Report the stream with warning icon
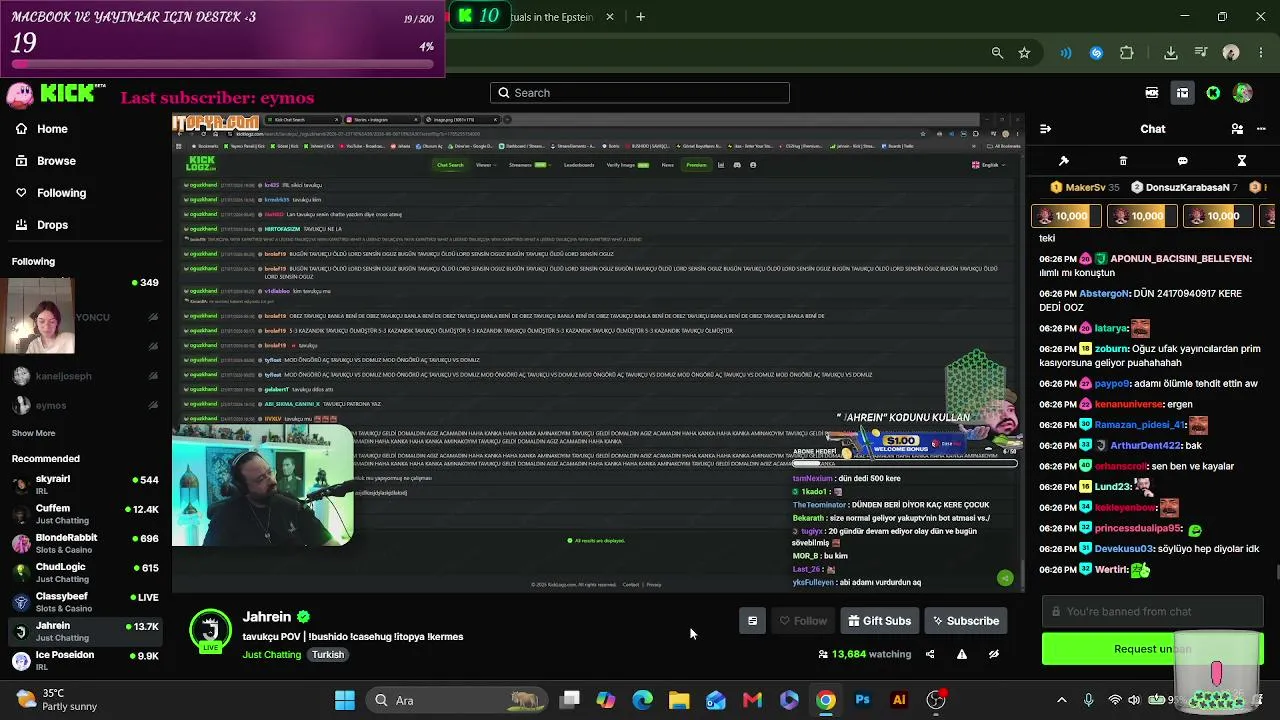 962,654
